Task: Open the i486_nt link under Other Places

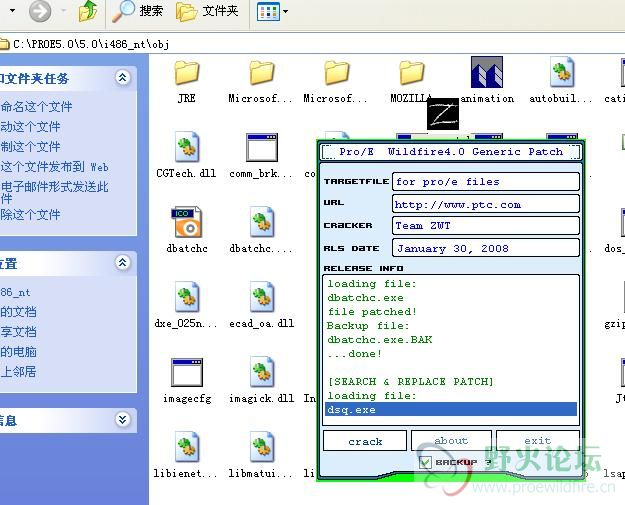Action: click(15, 292)
